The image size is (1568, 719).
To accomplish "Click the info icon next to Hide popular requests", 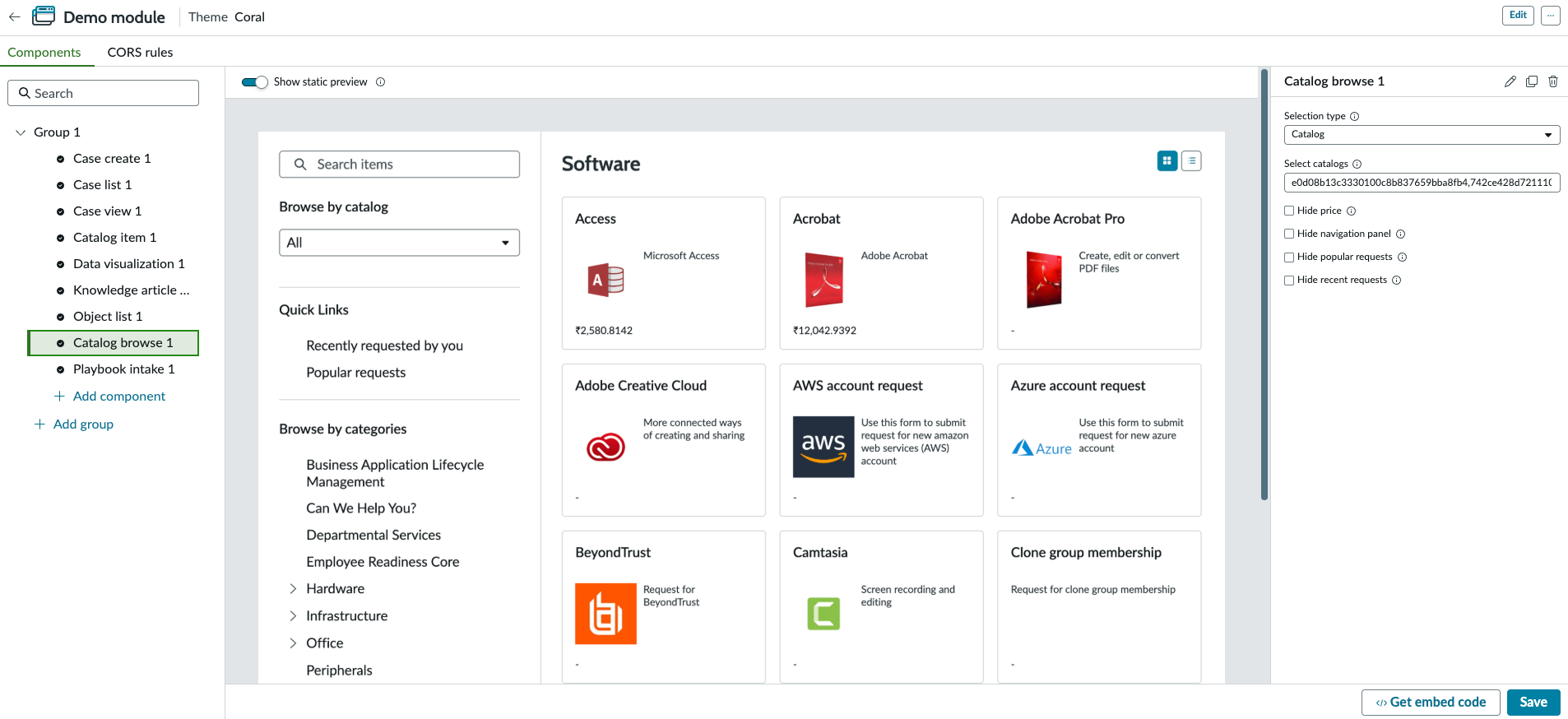I will click(1402, 257).
